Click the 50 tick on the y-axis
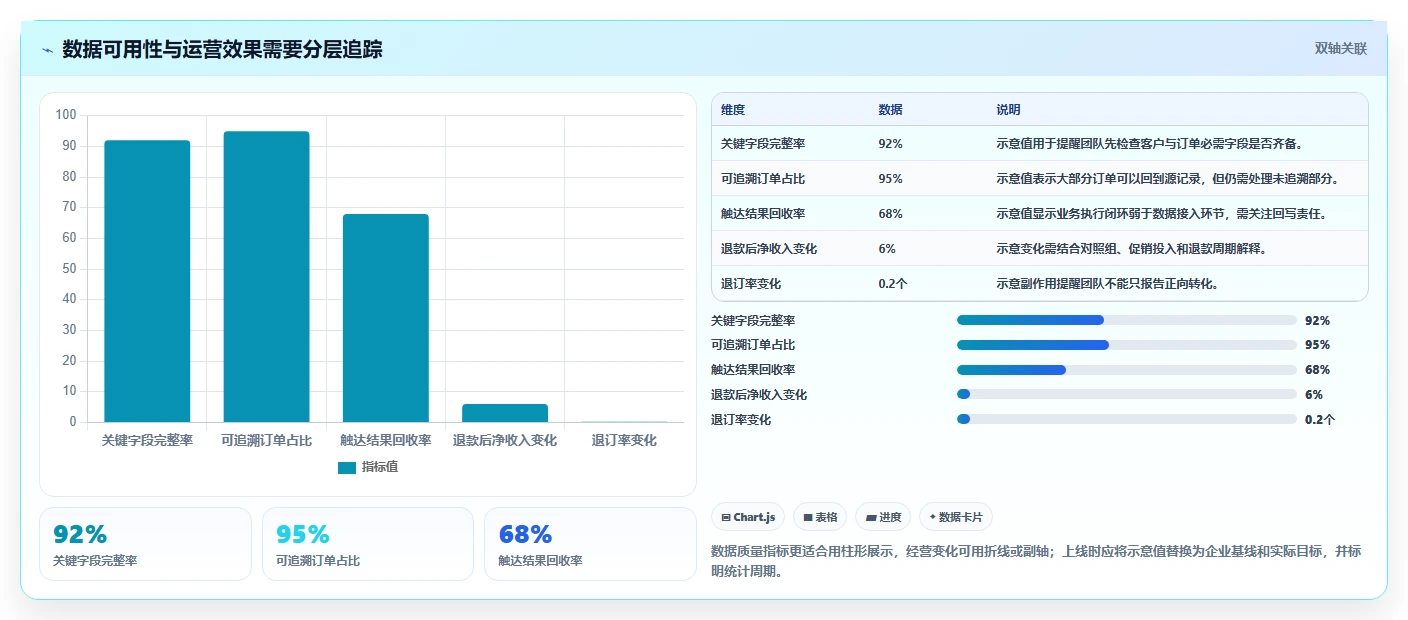This screenshot has width=1408, height=620. (69, 268)
